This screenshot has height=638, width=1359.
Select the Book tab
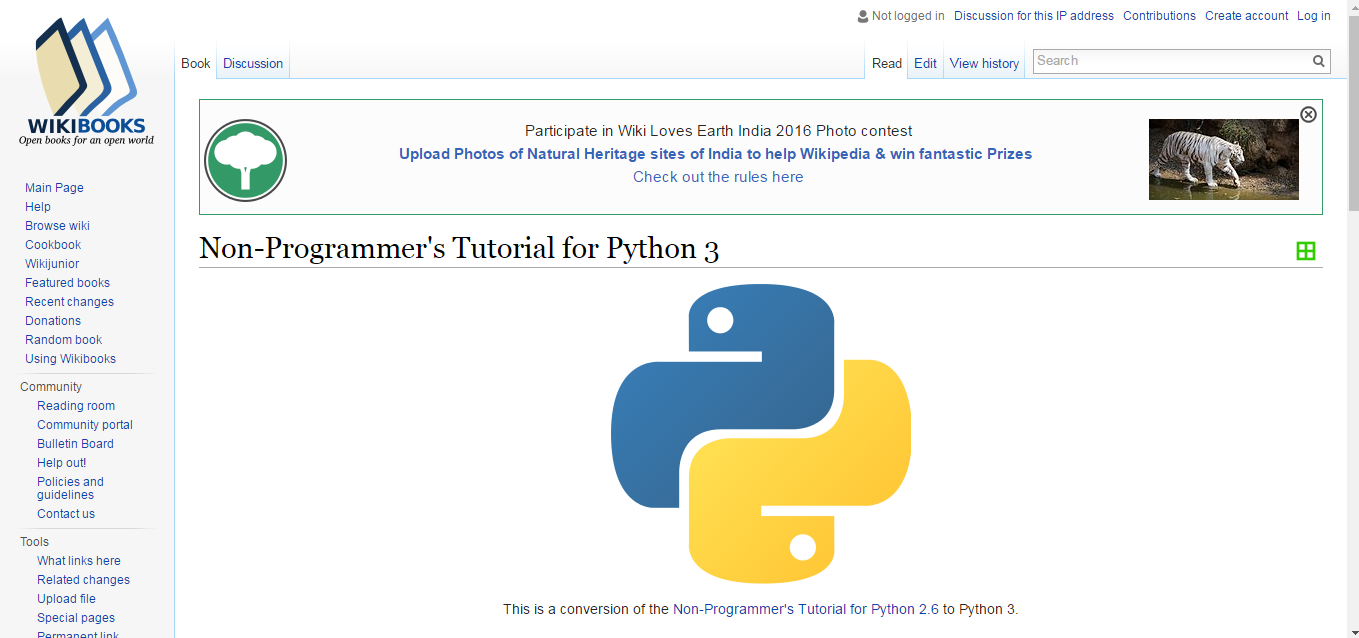point(195,63)
